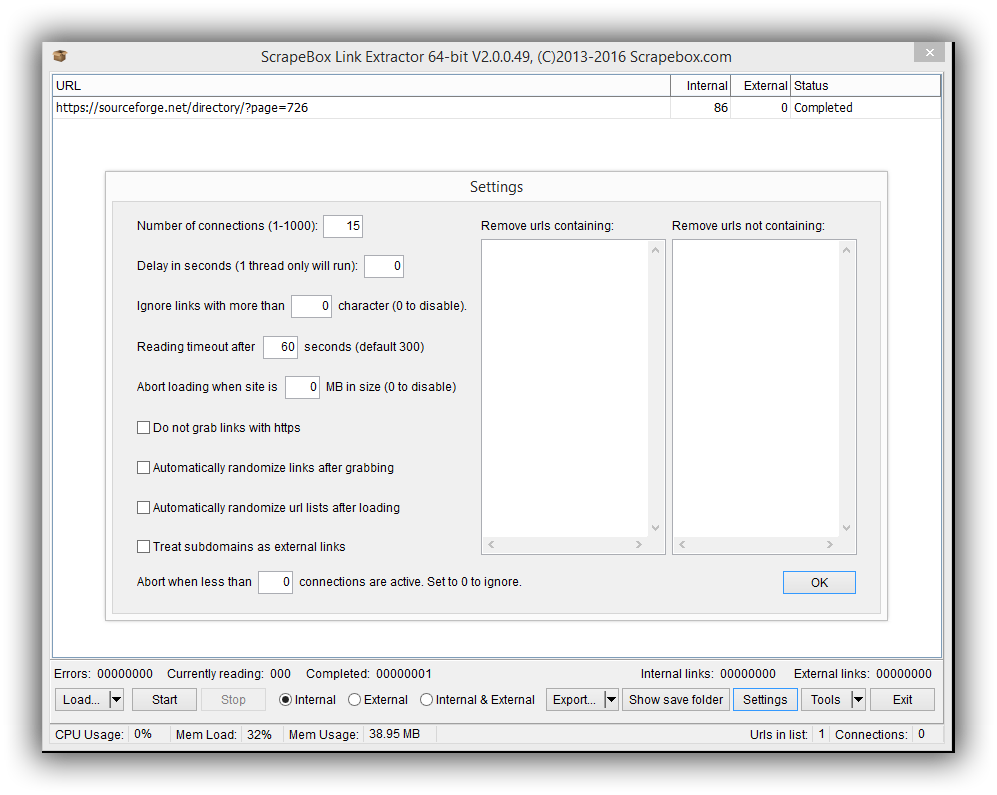
Task: Click right arrow in Remove urls containing
Action: coord(639,544)
